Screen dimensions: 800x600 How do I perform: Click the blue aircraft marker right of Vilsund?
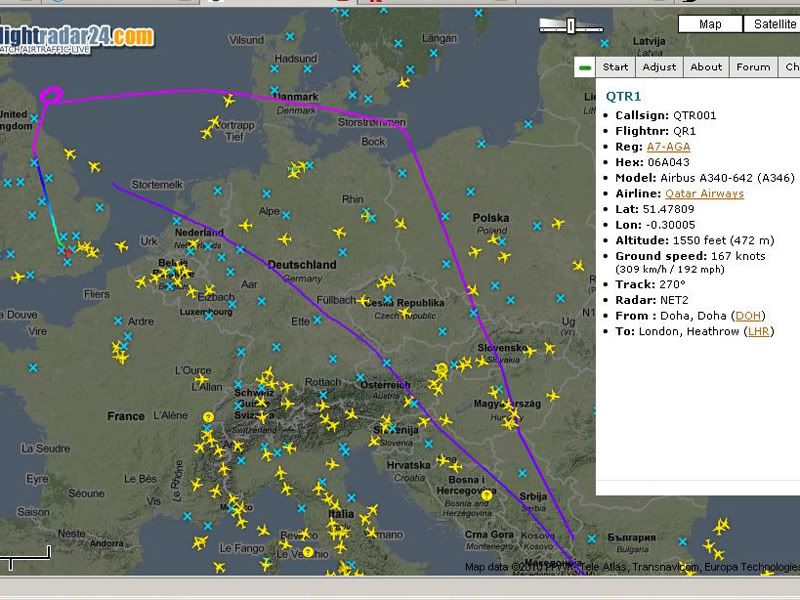point(290,36)
